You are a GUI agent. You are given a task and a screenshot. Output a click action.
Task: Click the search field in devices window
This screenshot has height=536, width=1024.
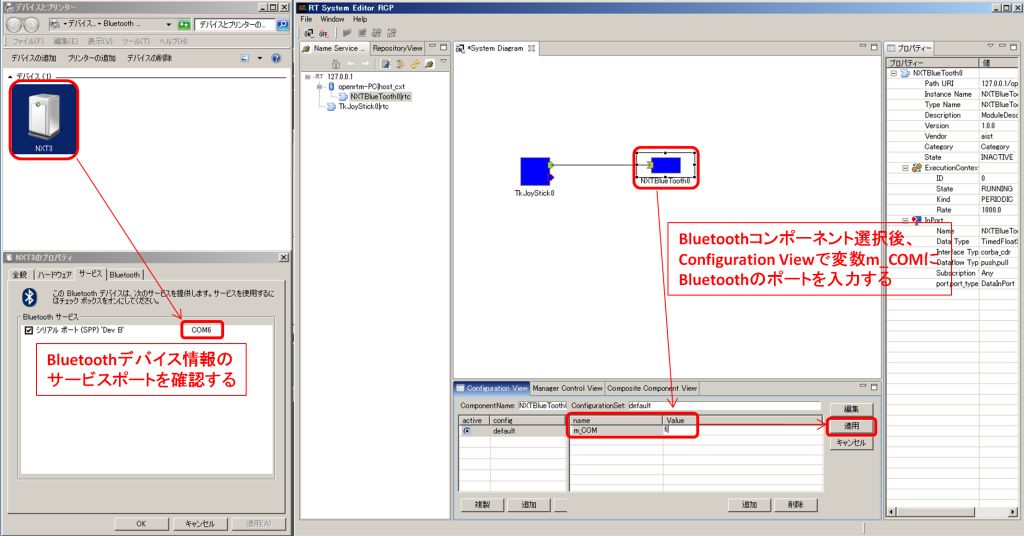coord(234,24)
